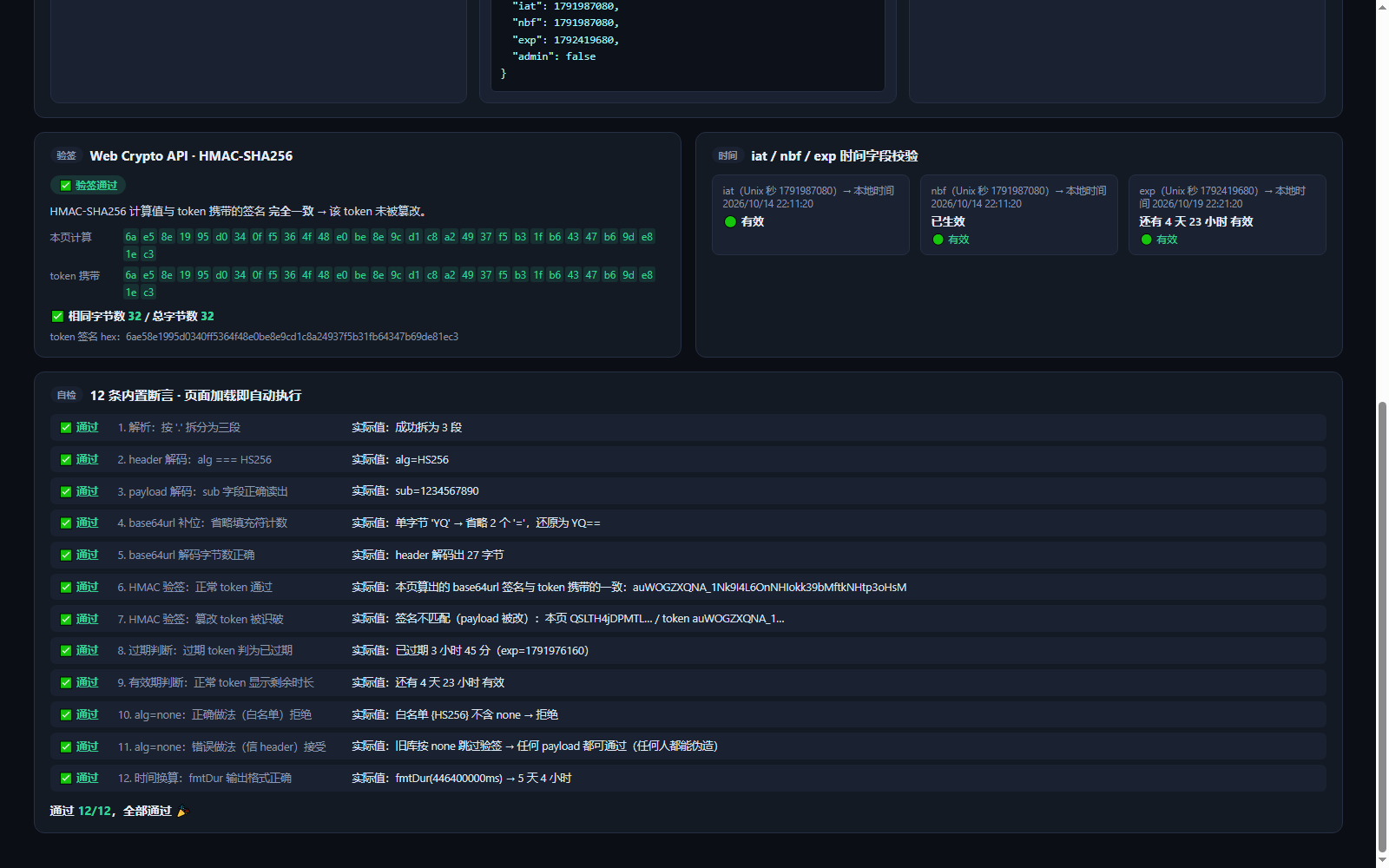Viewport: 1389px width, 868px height.
Task: Click 实际值: alg=HS256 text
Action: pos(400,460)
